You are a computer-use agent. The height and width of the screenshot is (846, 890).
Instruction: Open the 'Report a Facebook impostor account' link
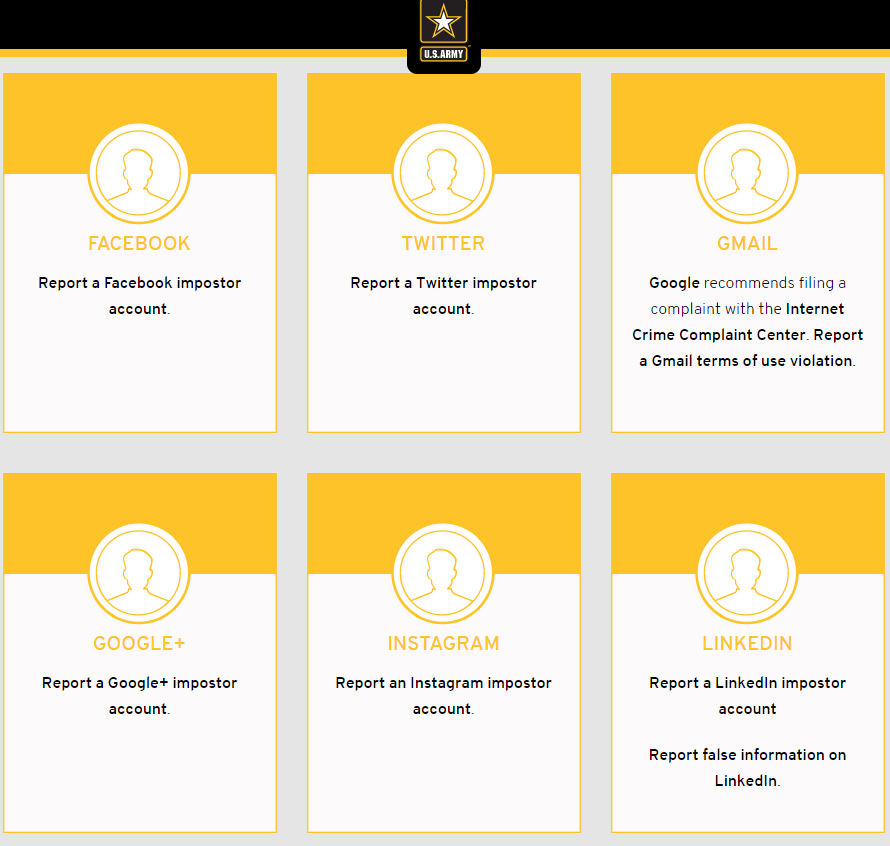140,295
